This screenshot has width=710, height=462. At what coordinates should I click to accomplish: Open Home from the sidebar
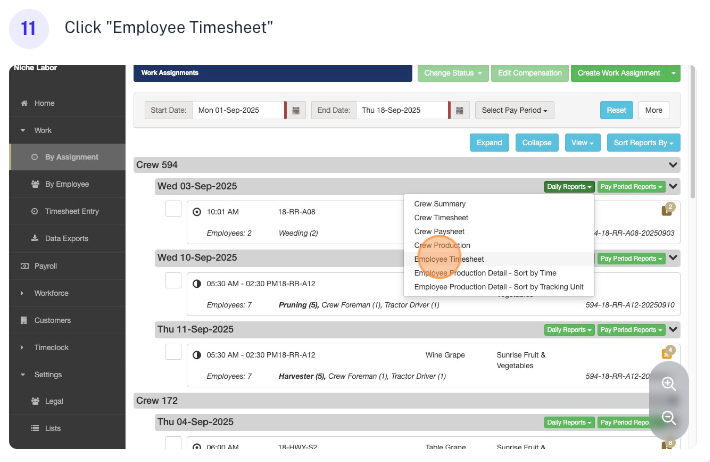(44, 103)
